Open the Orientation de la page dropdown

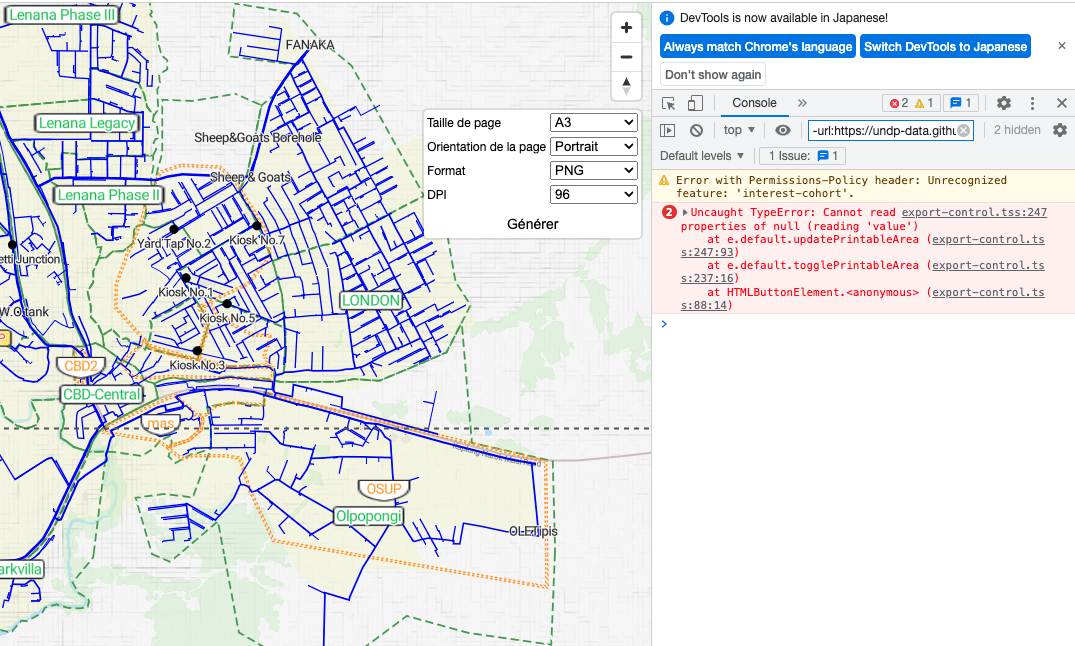coord(594,147)
